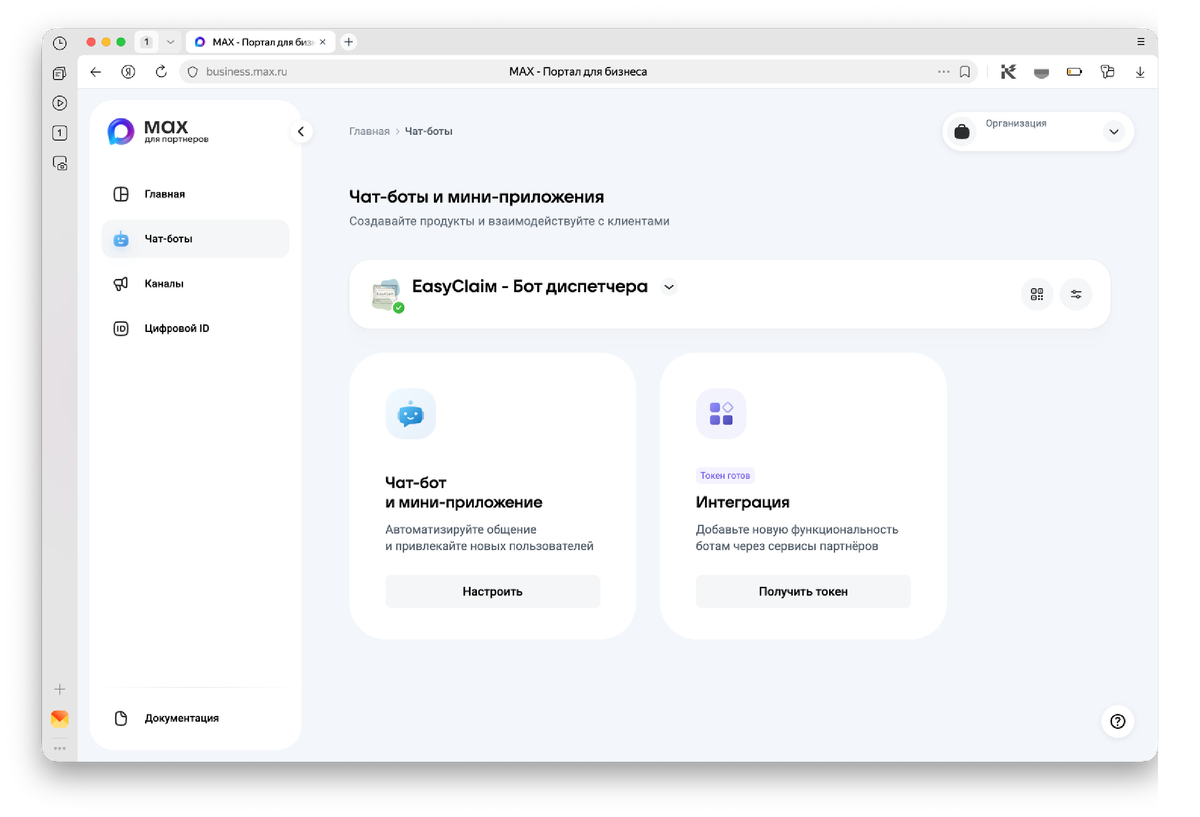Click the Получить токен button
The image size is (1200, 817).
(803, 591)
